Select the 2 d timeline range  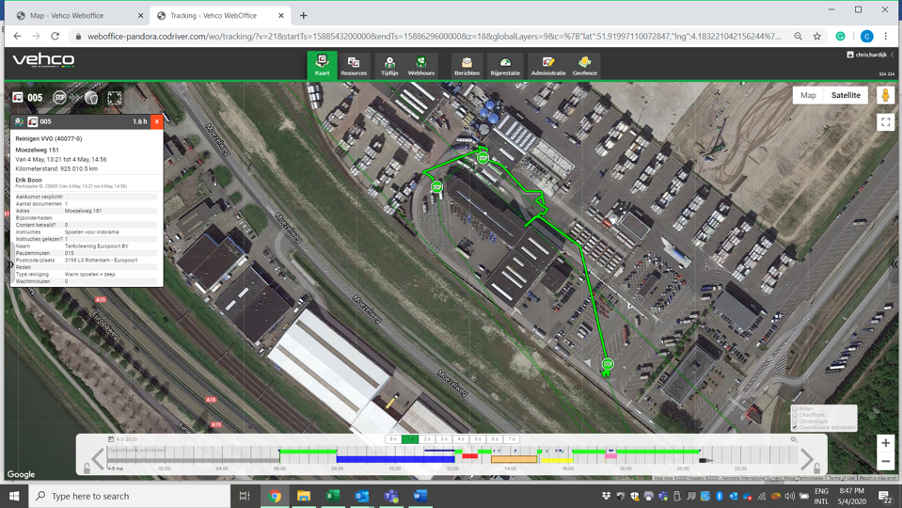427,440
